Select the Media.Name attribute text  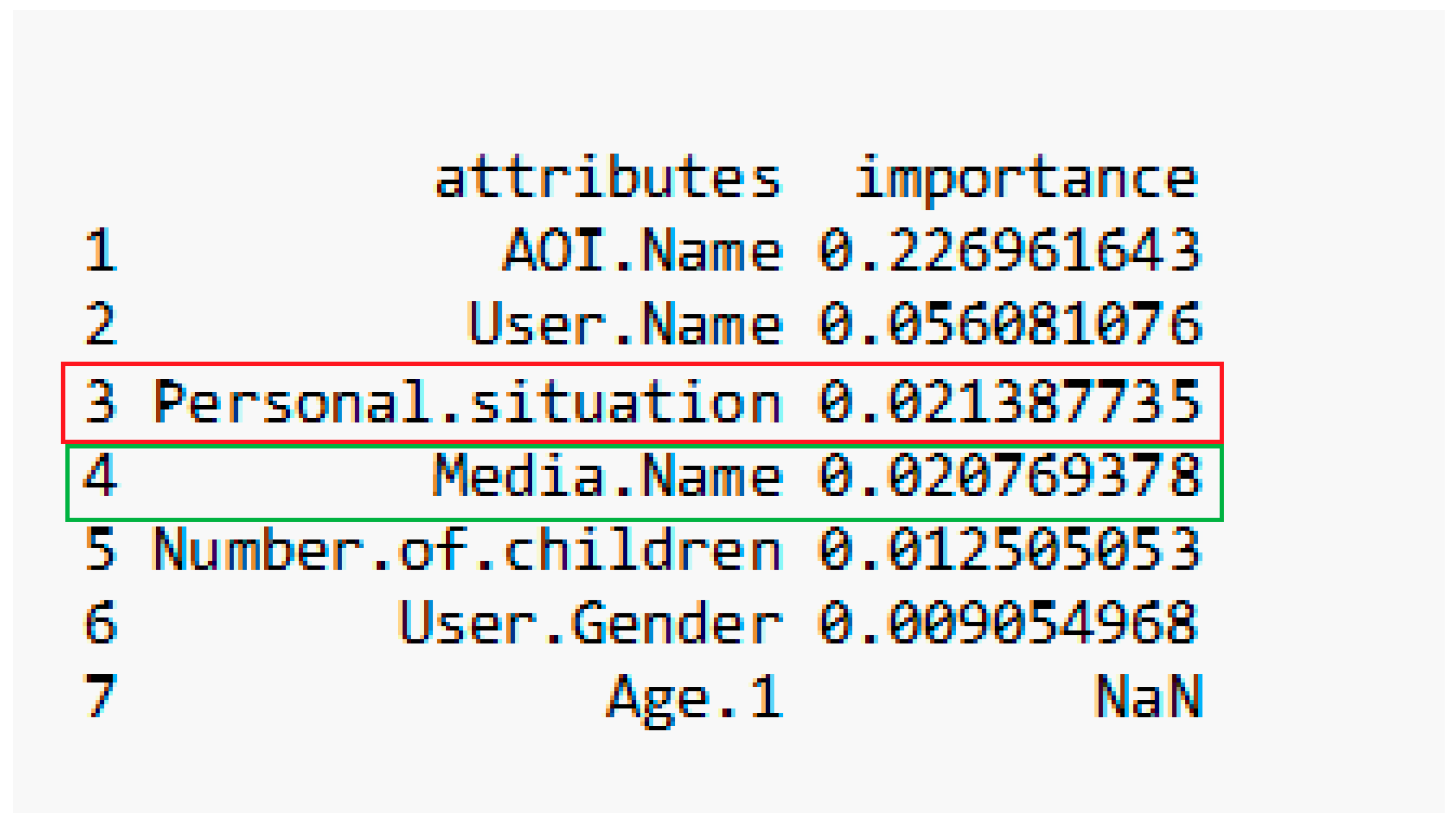(x=608, y=475)
